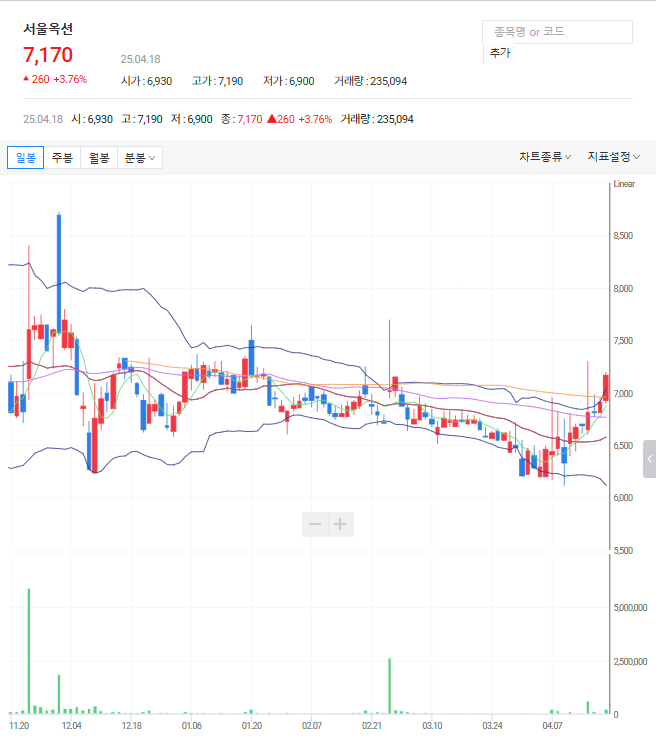Click the 종:7,170 close value in info row
Viewport: 663px width, 742px height.
click(241, 119)
